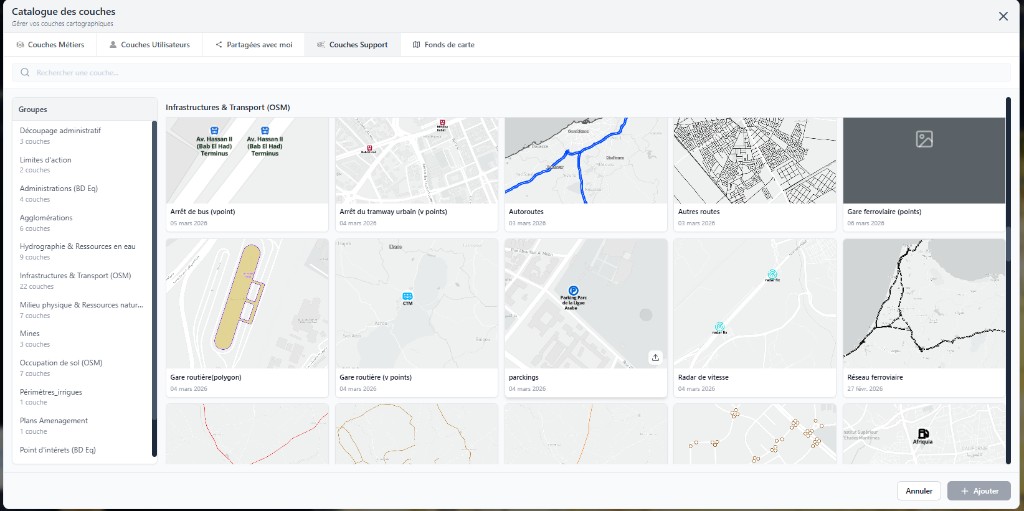Switch to Partagées avec moi tab

pos(253,45)
